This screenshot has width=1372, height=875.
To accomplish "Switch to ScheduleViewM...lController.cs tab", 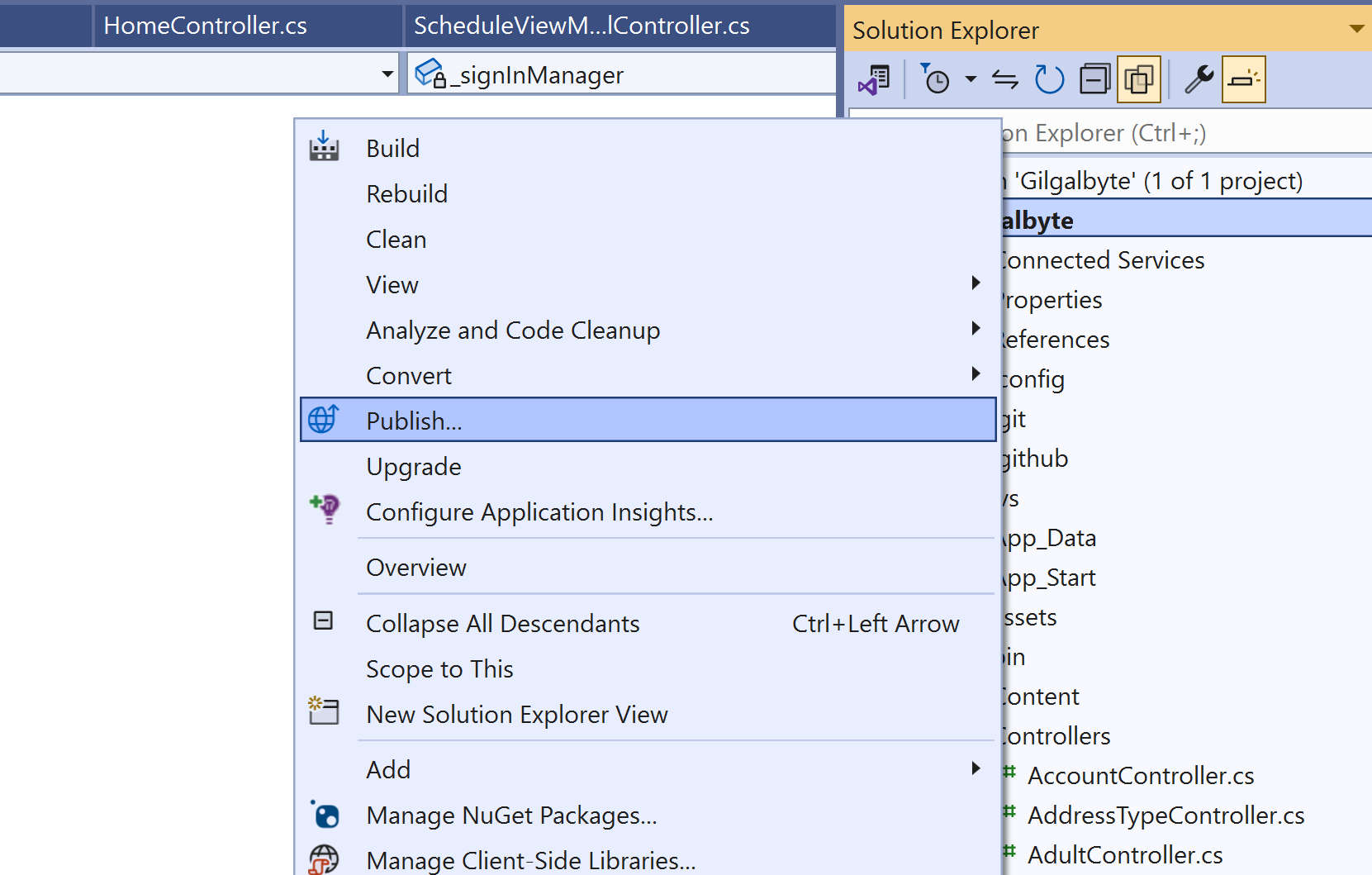I will click(620, 26).
